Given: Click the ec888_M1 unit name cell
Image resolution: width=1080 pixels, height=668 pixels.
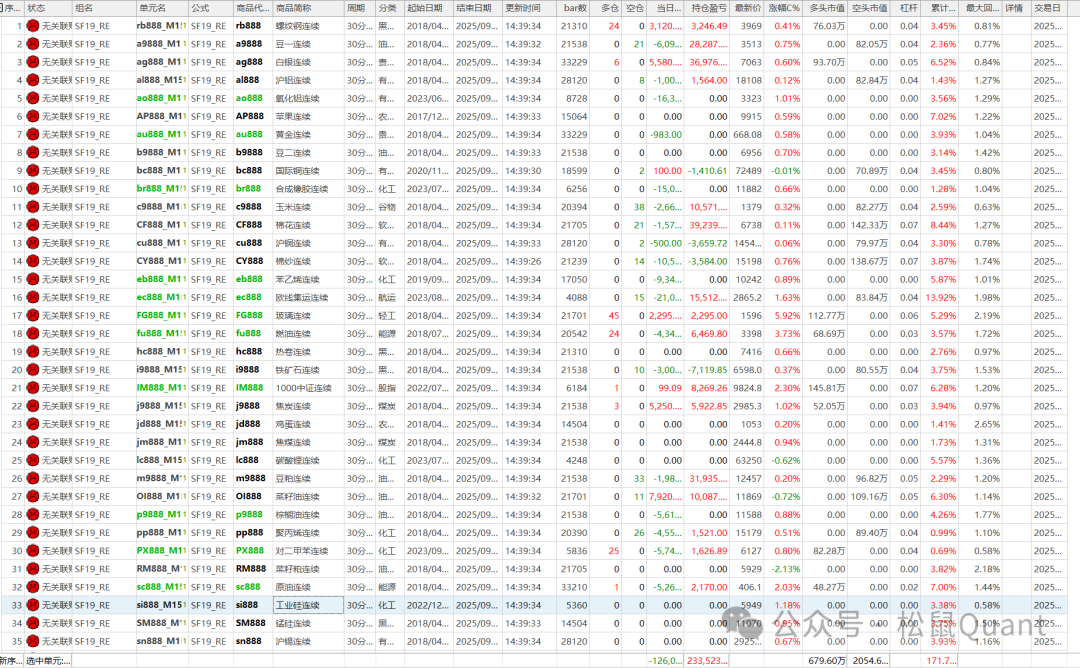Looking at the screenshot, I should [161, 297].
